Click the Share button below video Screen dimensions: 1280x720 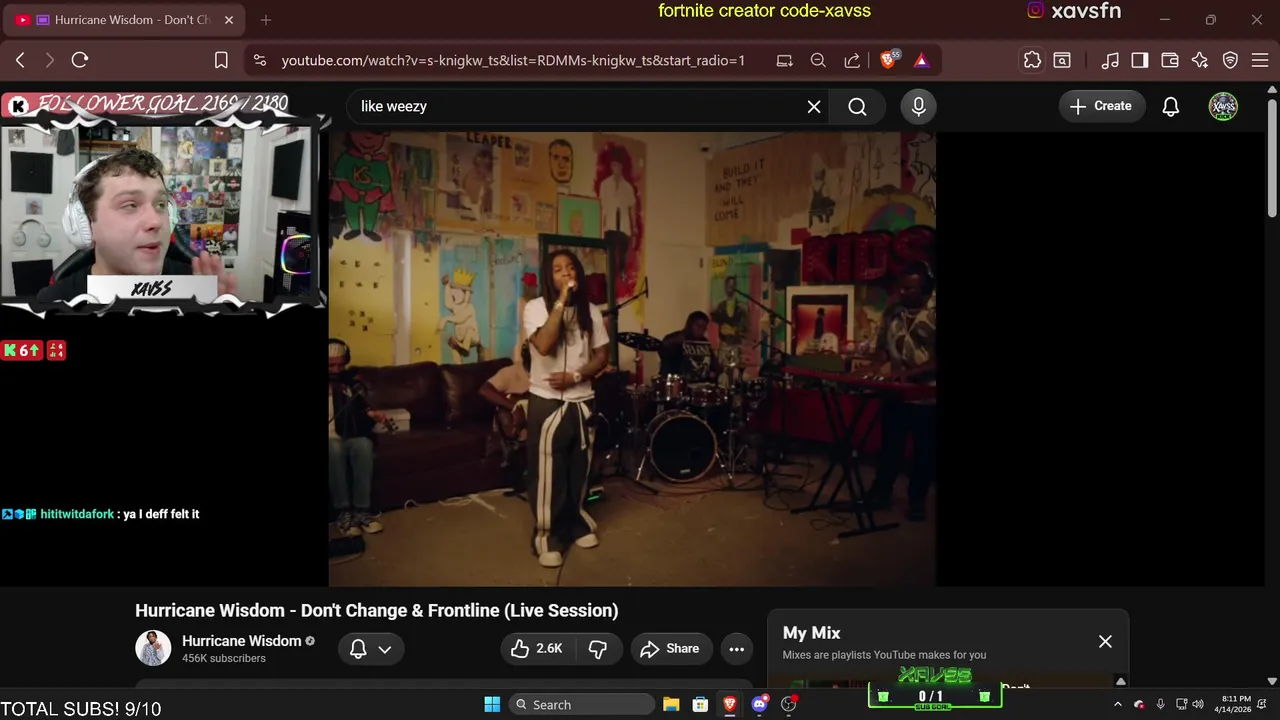pyautogui.click(x=670, y=648)
